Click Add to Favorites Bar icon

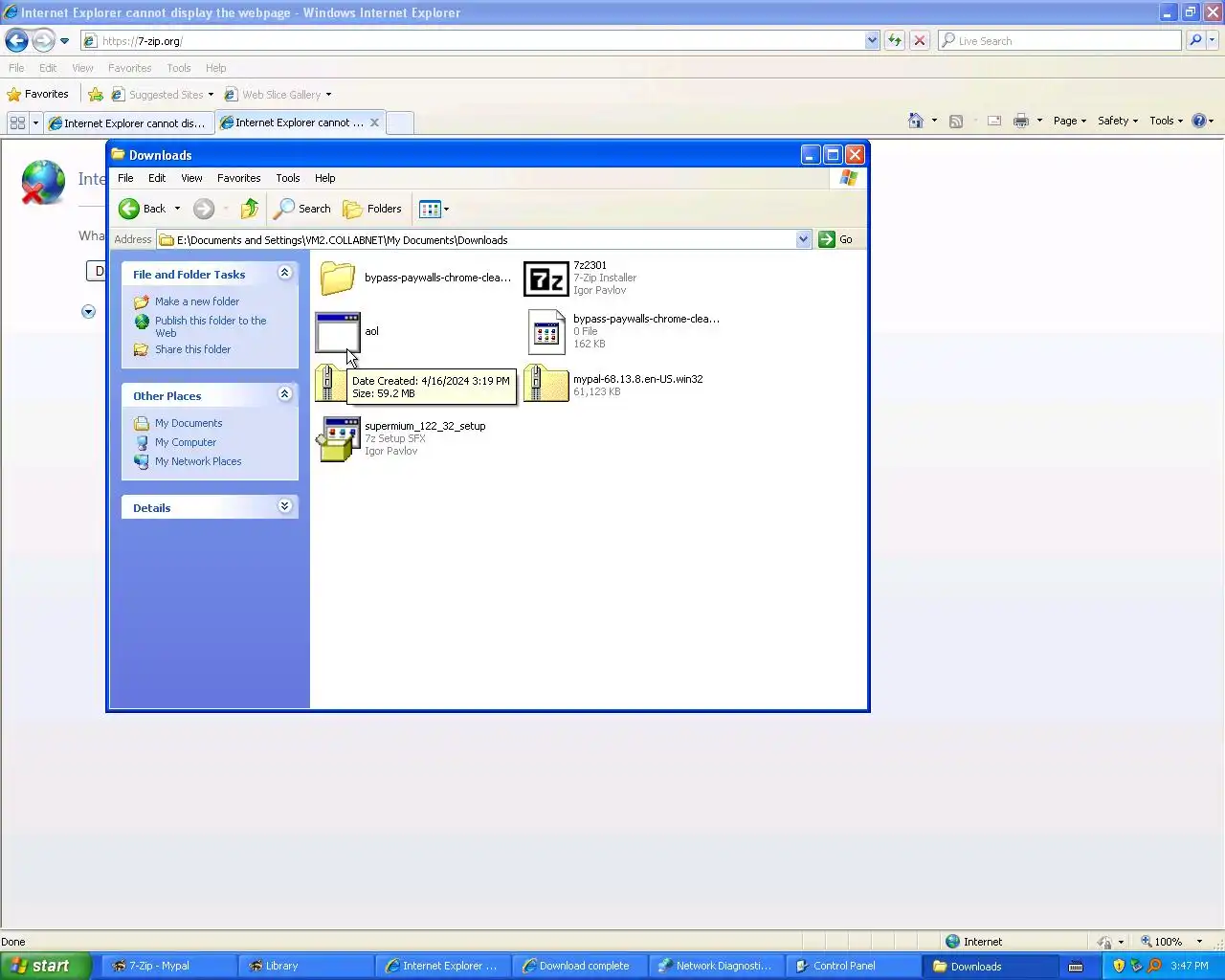(96, 94)
